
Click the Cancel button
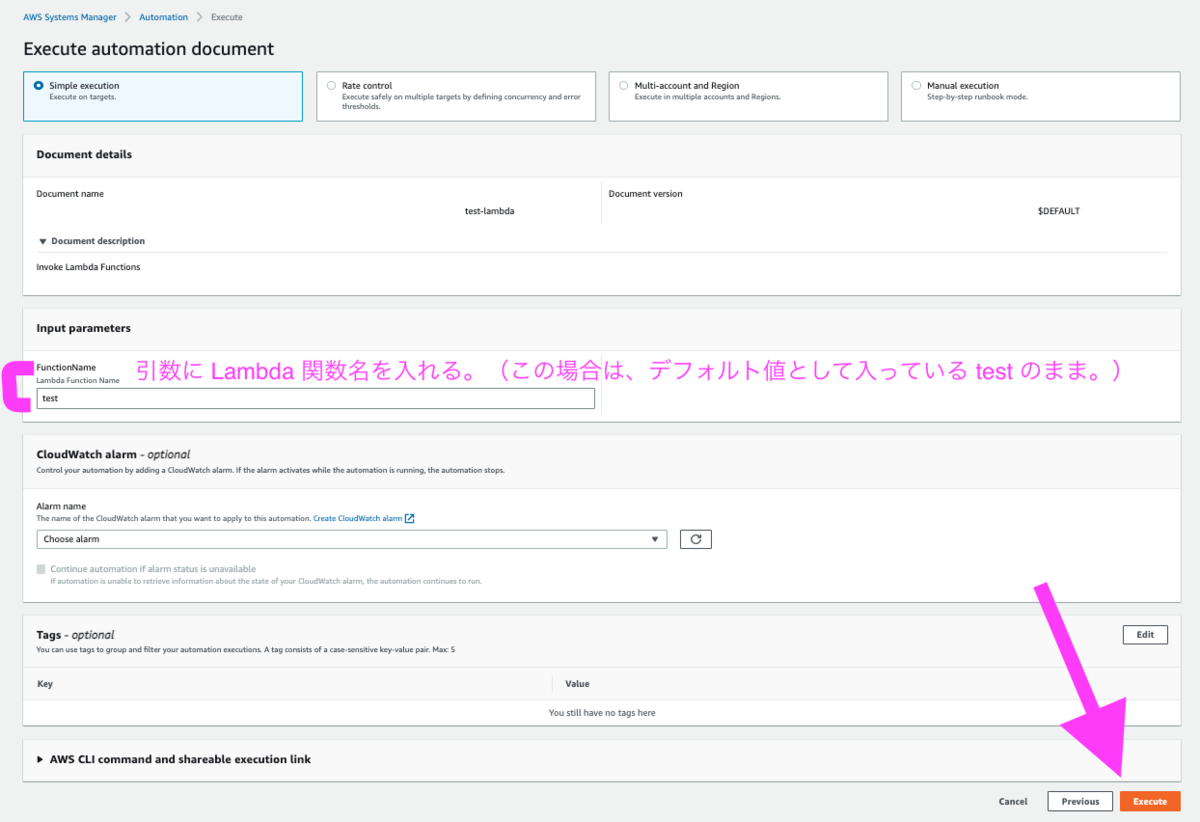pyautogui.click(x=1013, y=801)
